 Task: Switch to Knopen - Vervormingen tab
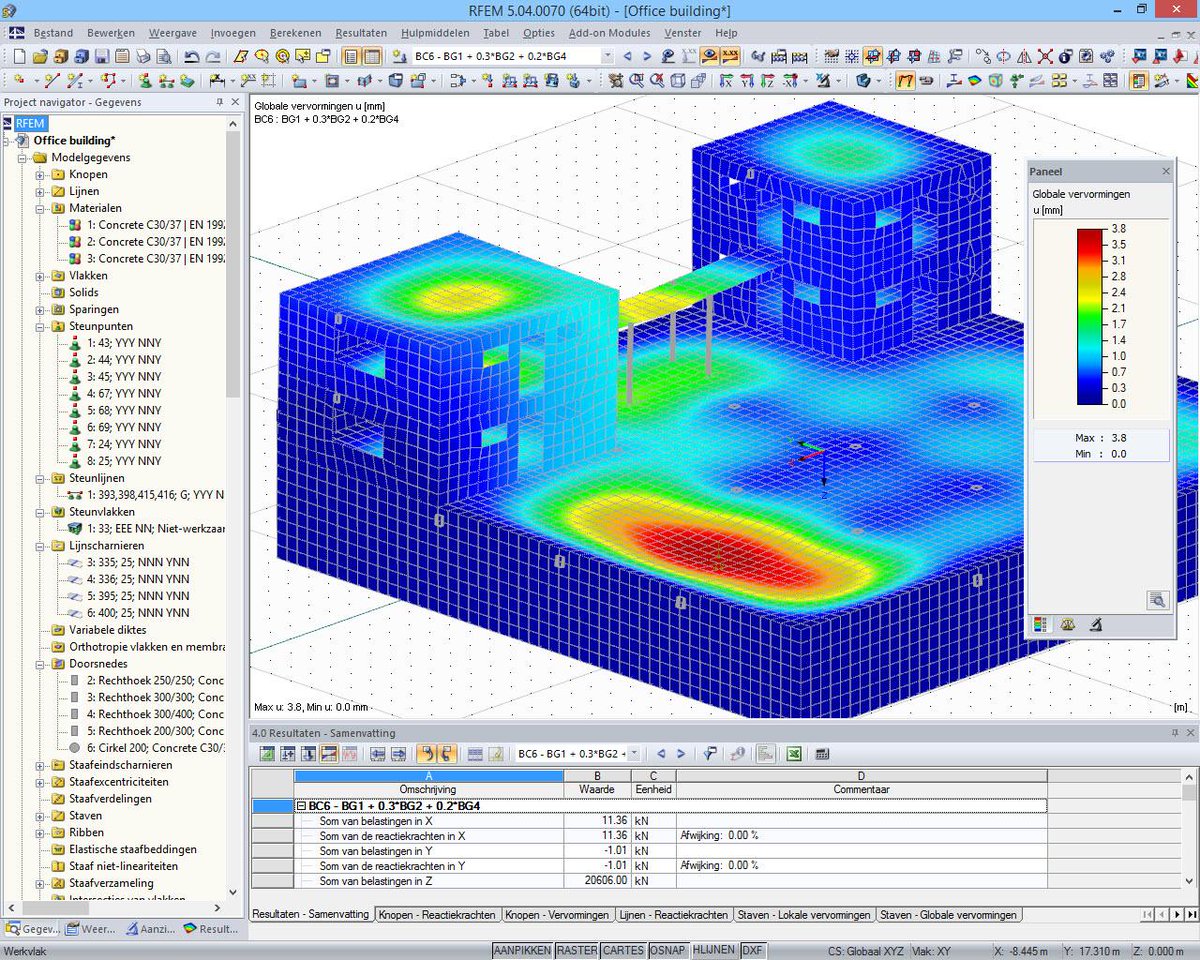(557, 915)
